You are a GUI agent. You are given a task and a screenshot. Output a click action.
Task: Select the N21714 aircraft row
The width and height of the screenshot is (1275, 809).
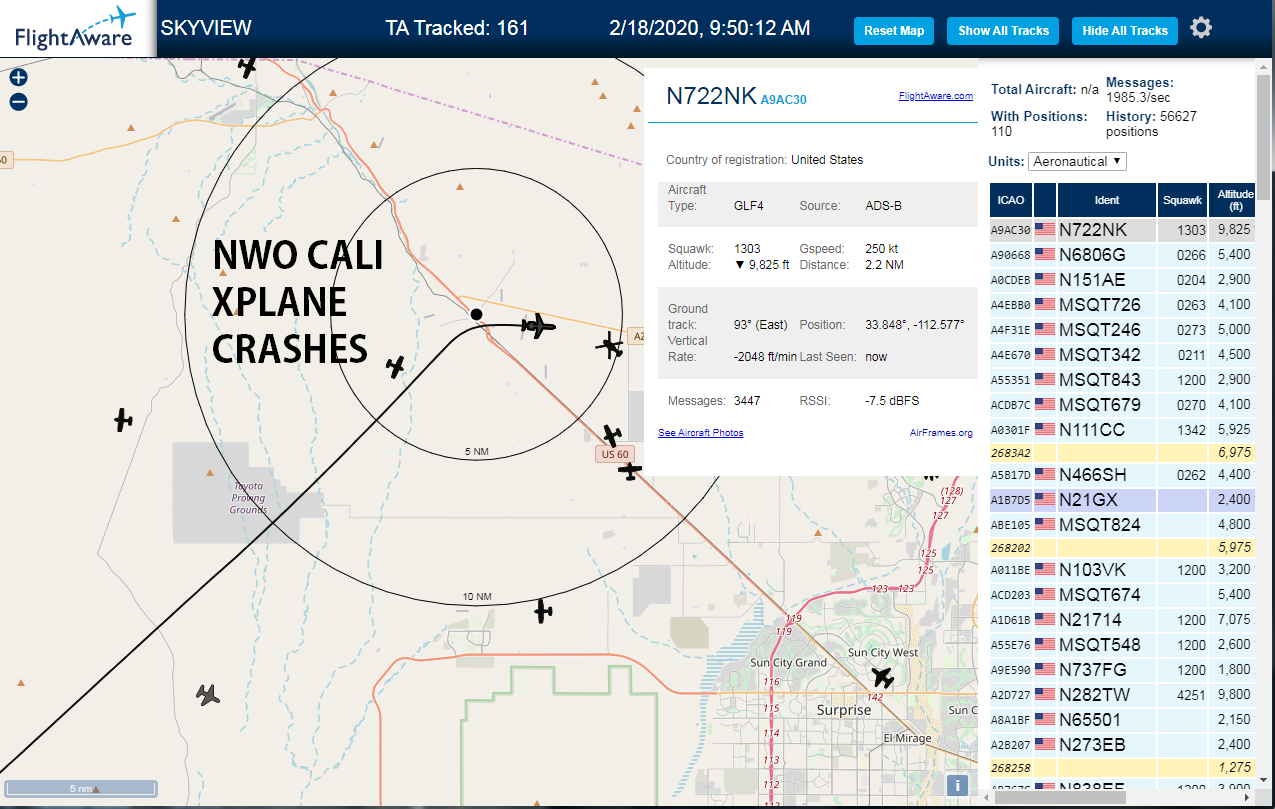point(1122,620)
